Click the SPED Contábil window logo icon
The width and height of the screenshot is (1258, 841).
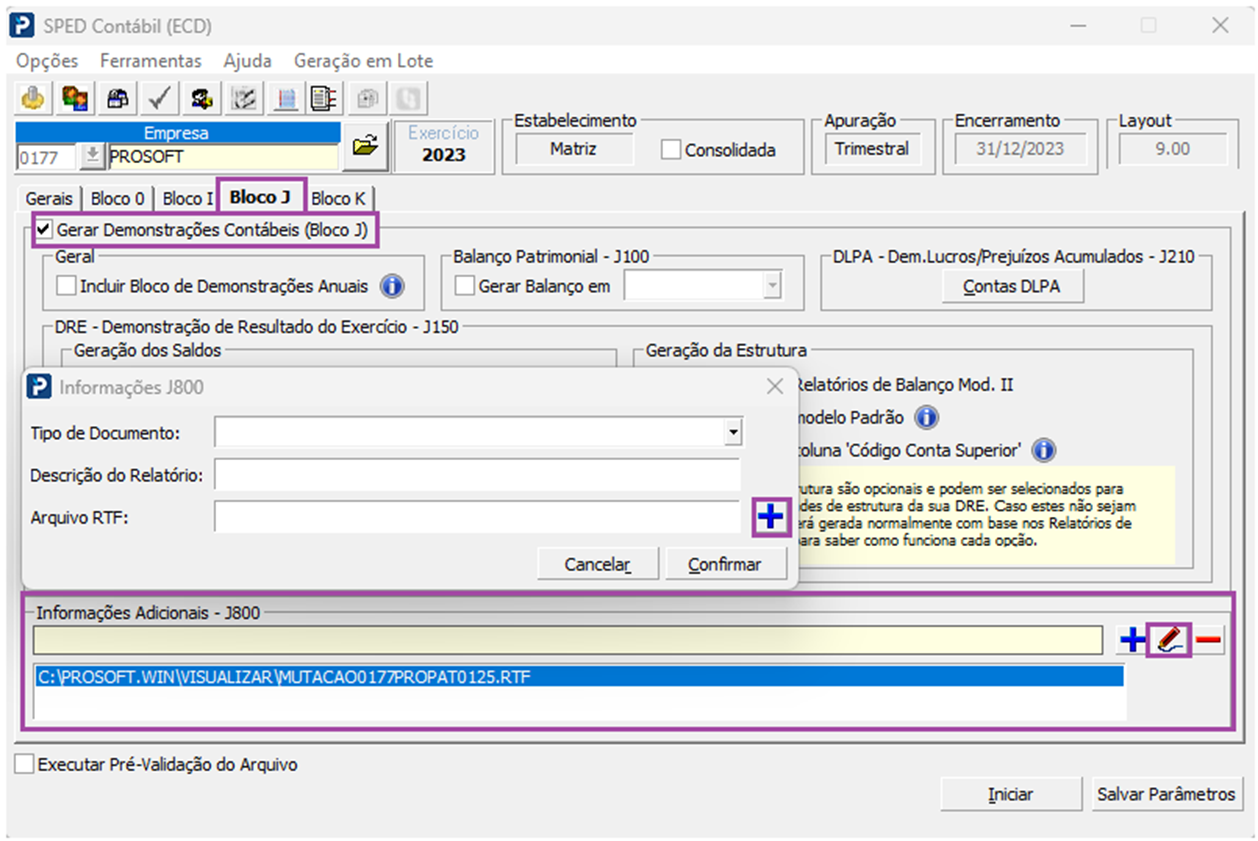(24, 26)
